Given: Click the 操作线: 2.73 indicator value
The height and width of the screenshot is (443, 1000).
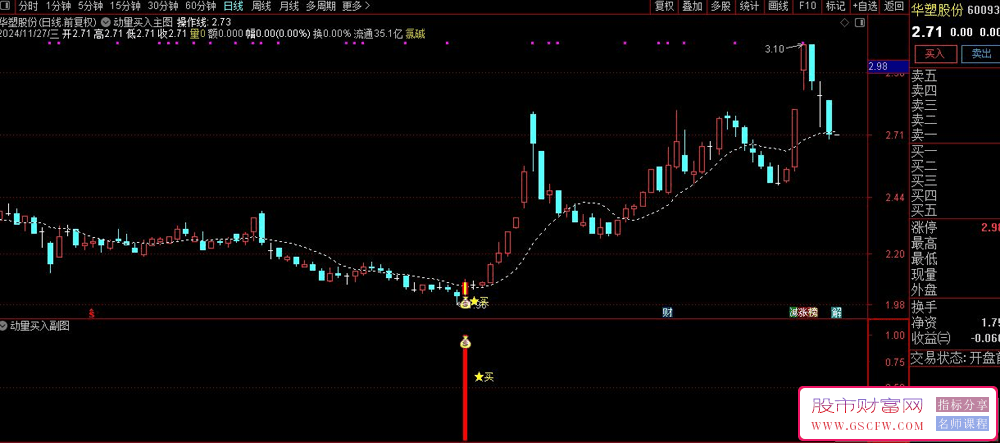Looking at the screenshot, I should (203, 21).
